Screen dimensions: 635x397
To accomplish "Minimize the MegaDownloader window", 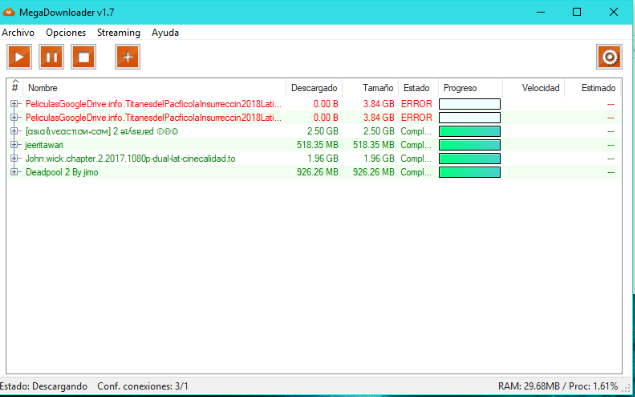I will click(x=541, y=12).
